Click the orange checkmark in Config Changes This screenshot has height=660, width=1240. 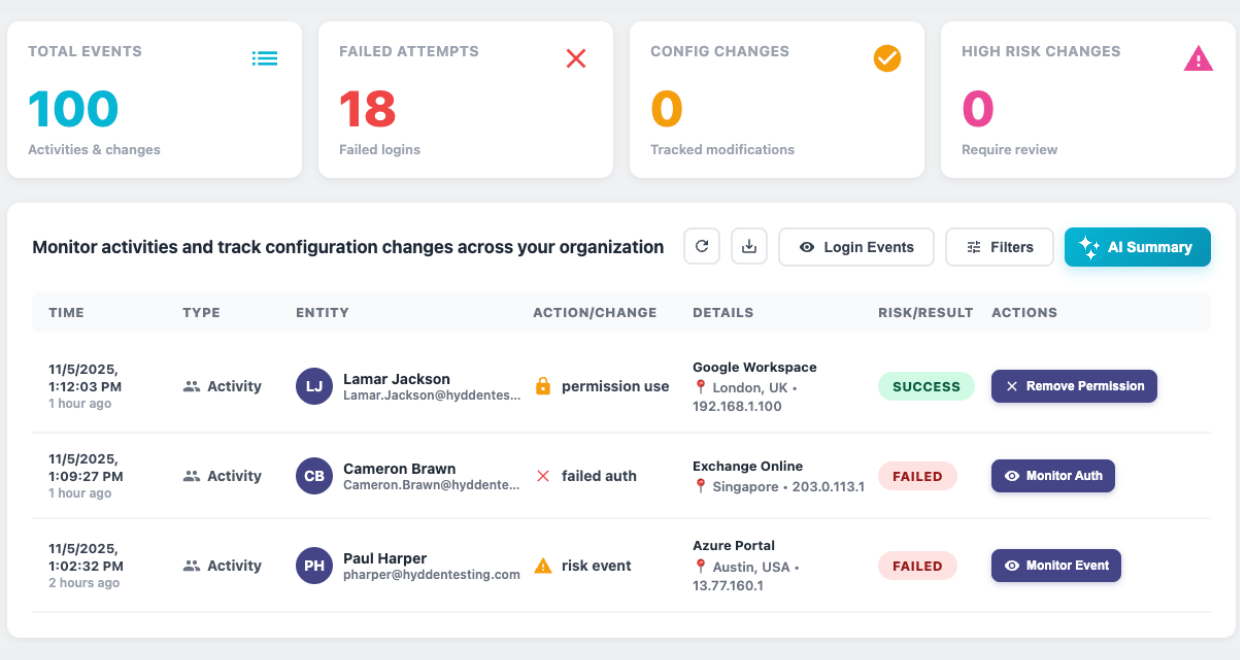click(887, 59)
